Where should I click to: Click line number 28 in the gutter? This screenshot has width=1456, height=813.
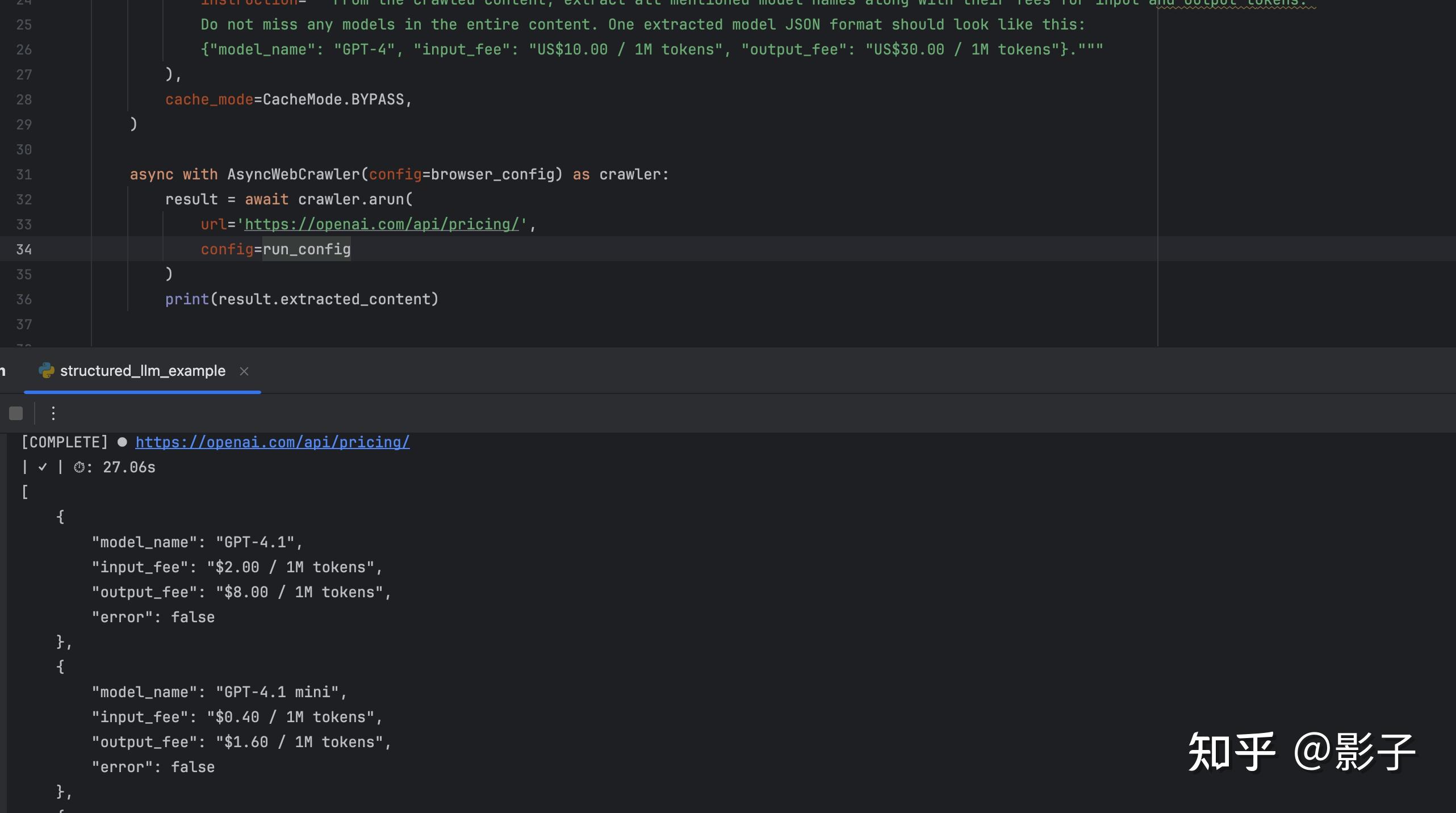click(x=24, y=99)
